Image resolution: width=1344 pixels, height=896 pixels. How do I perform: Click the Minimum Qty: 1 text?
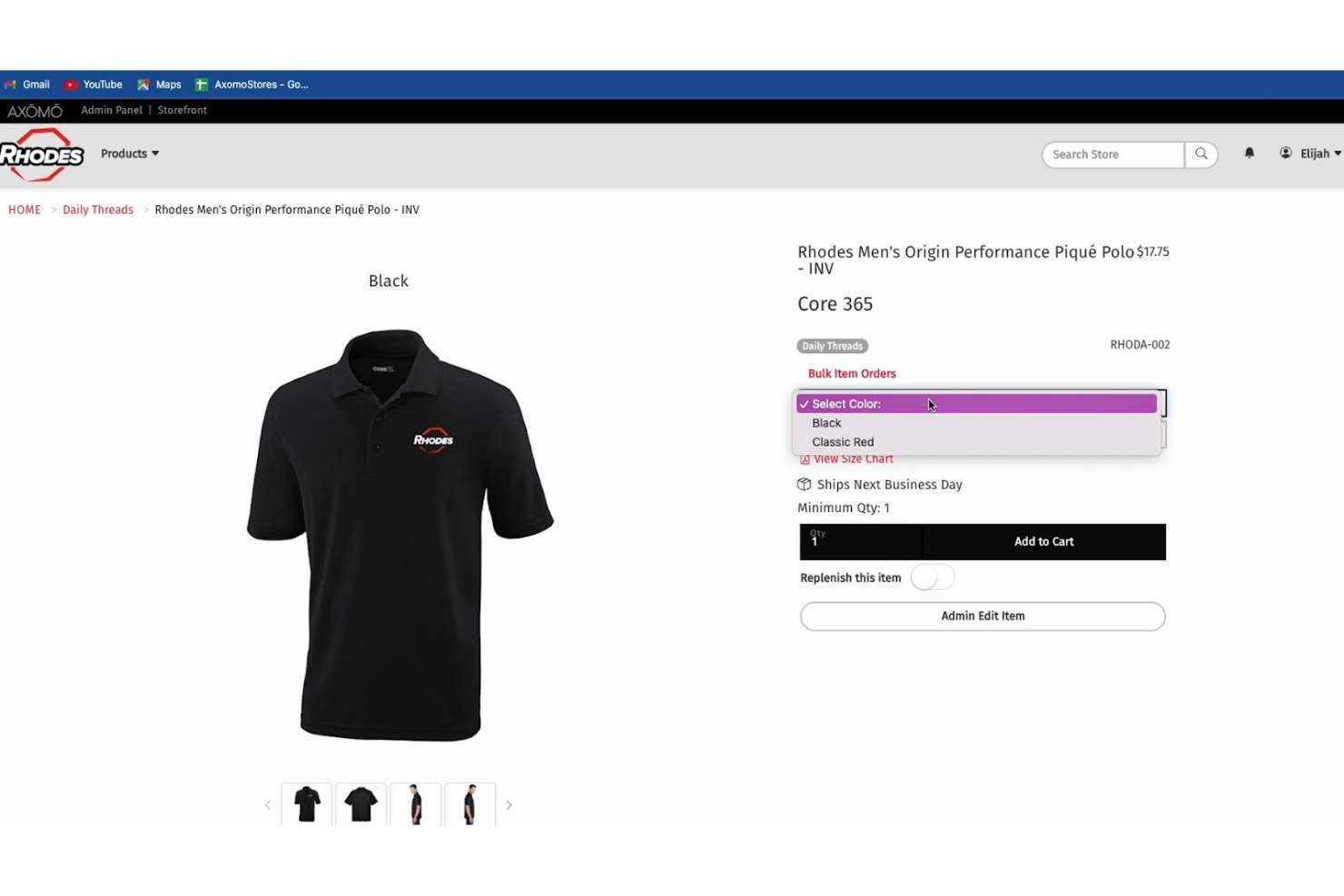pyautogui.click(x=844, y=508)
